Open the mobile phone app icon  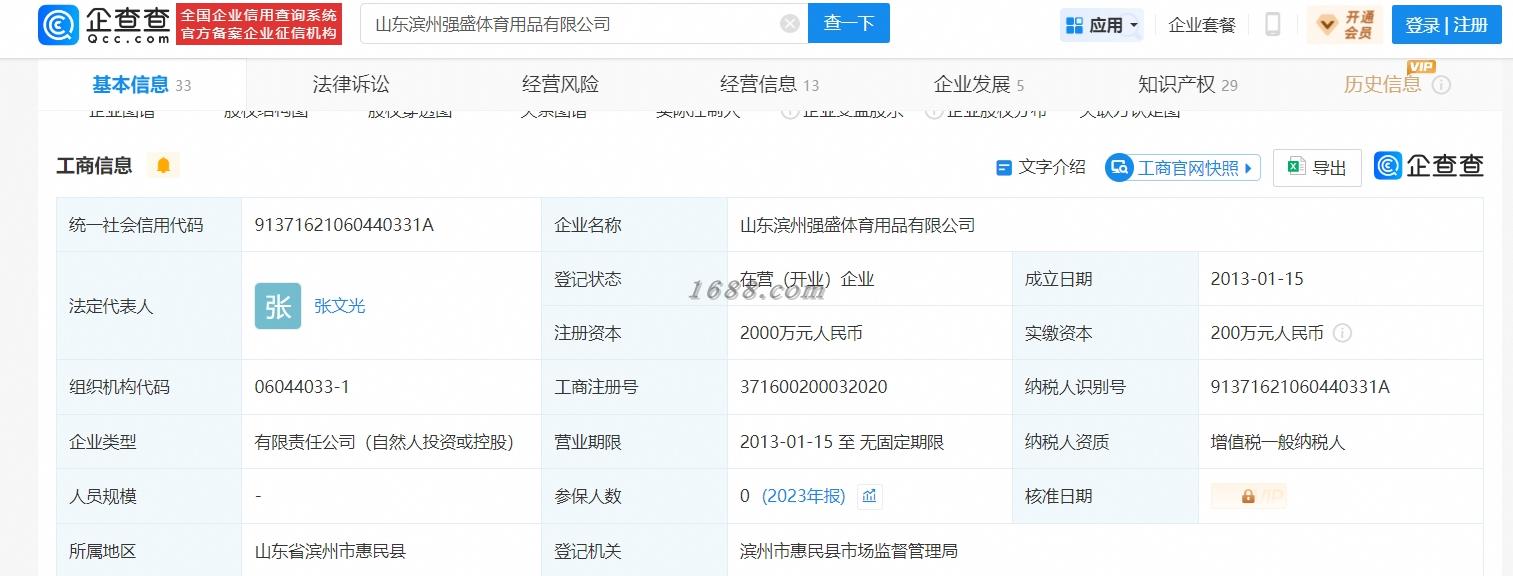(1272, 25)
